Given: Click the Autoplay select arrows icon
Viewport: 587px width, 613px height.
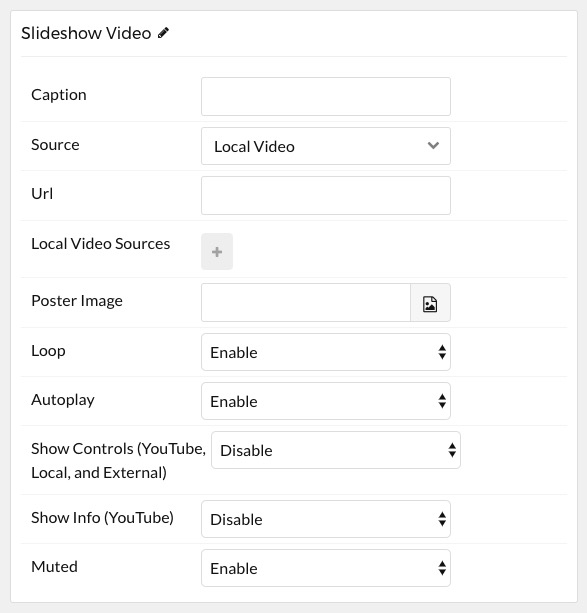Looking at the screenshot, I should 442,401.
